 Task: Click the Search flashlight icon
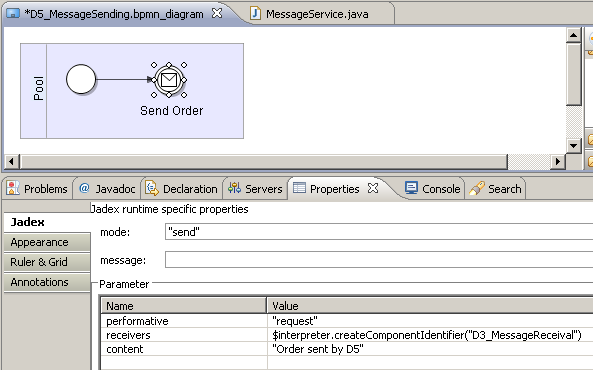pos(477,188)
